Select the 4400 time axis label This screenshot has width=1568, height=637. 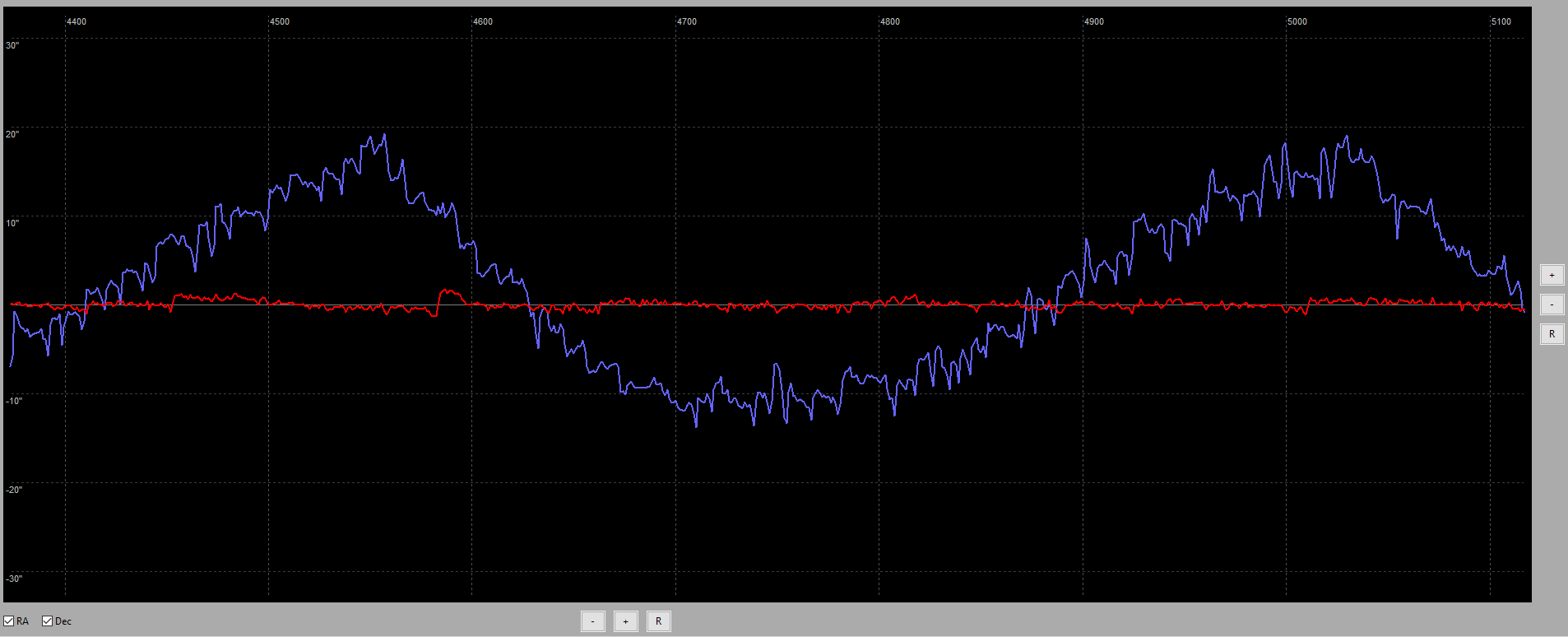pos(77,21)
